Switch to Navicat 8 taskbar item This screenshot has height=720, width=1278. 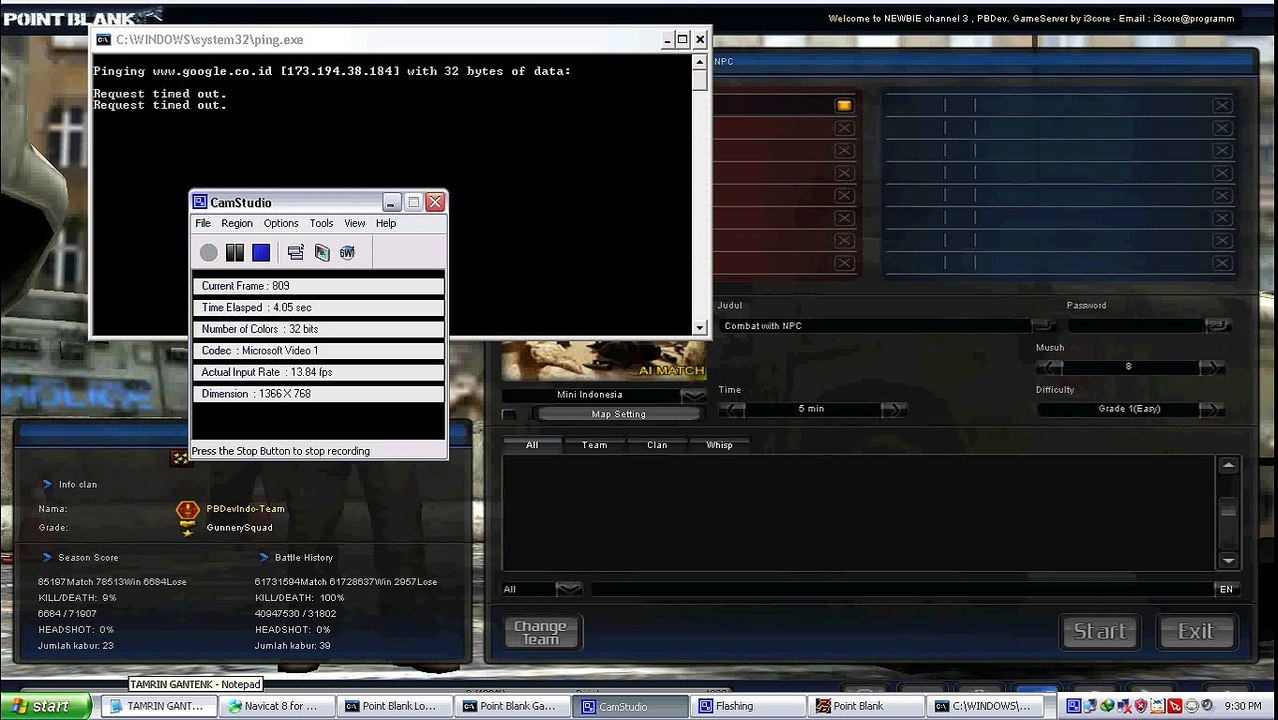pyautogui.click(x=276, y=706)
